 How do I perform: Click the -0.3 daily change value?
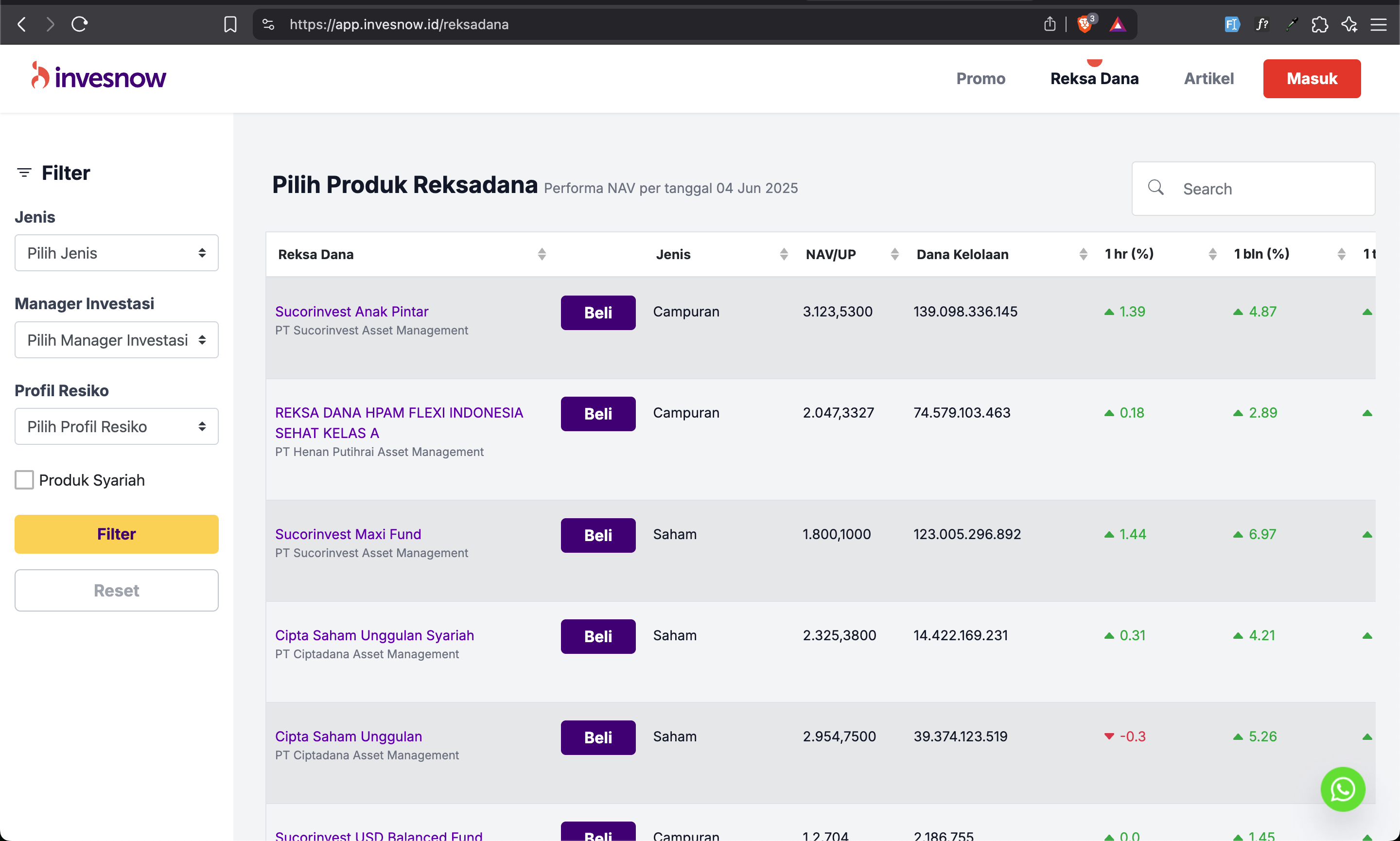pyautogui.click(x=1132, y=736)
